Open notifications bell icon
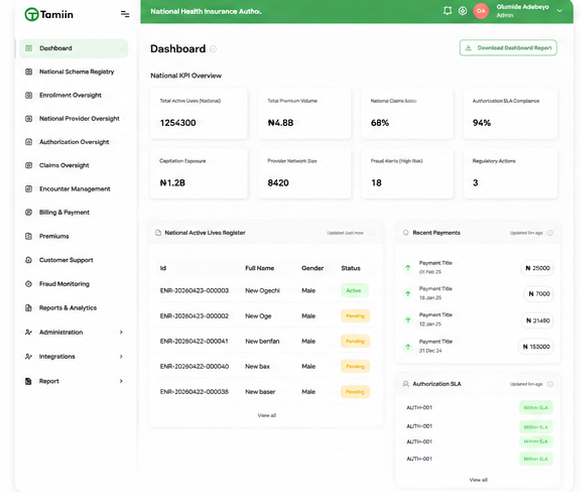Viewport: 581px width, 492px height. 447,11
